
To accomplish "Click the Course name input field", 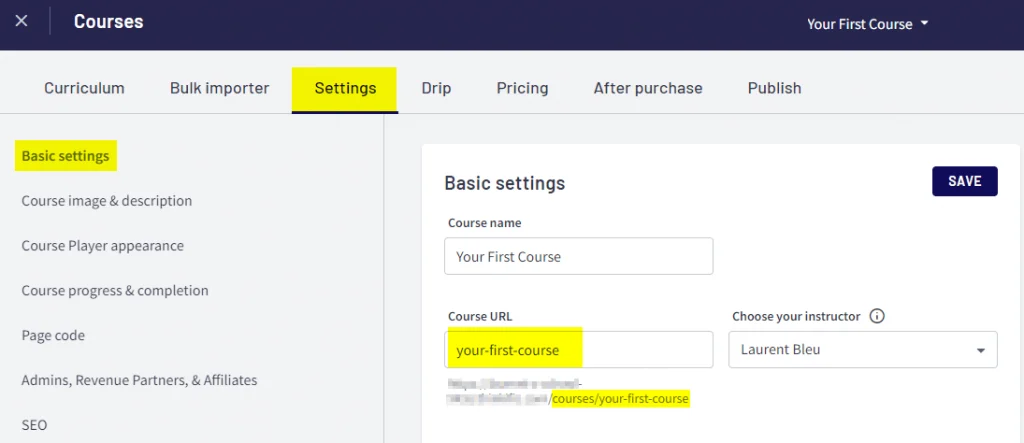I will click(x=579, y=256).
